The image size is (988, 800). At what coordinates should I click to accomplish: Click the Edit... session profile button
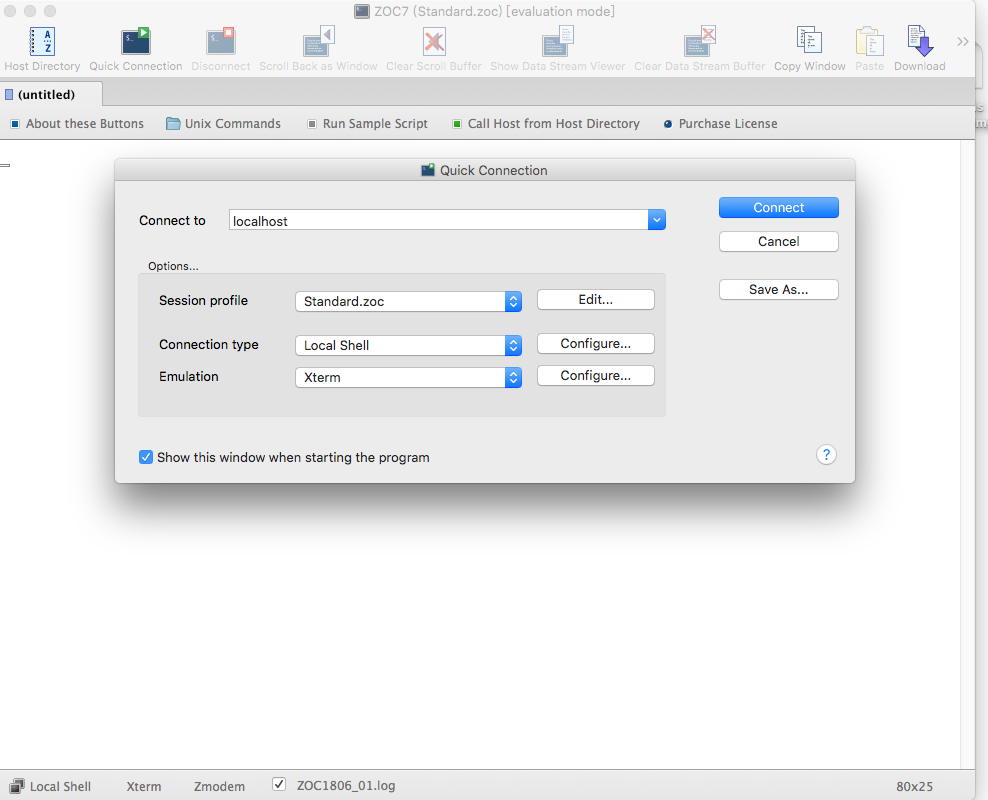[595, 300]
